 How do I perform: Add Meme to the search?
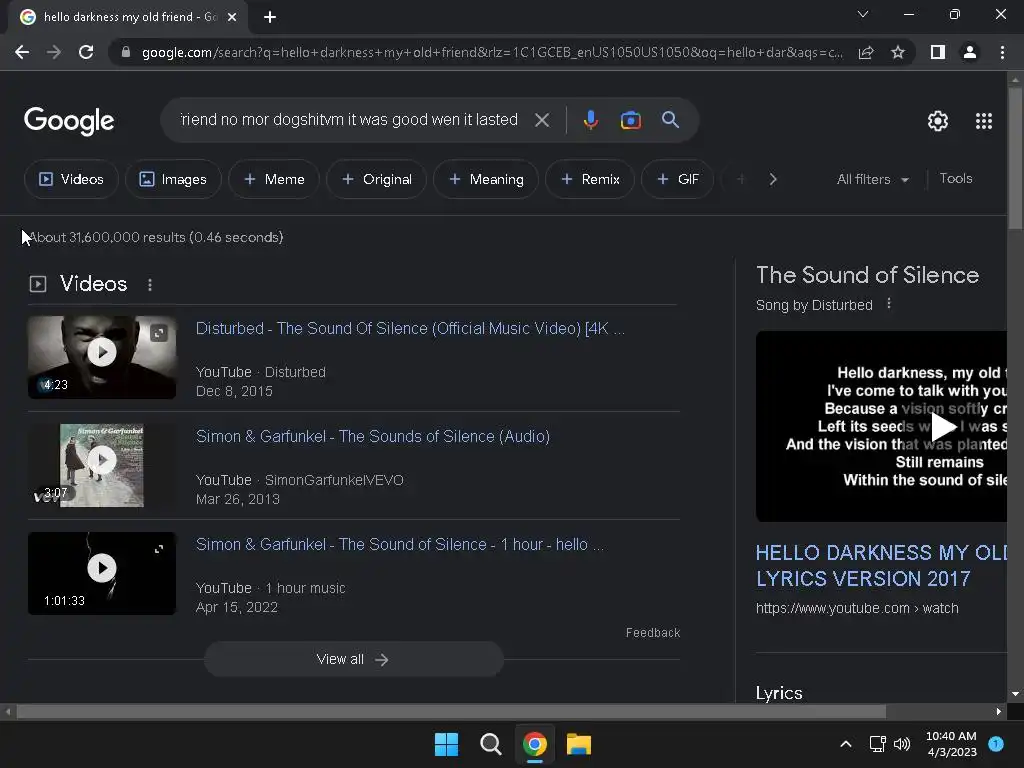click(x=274, y=179)
